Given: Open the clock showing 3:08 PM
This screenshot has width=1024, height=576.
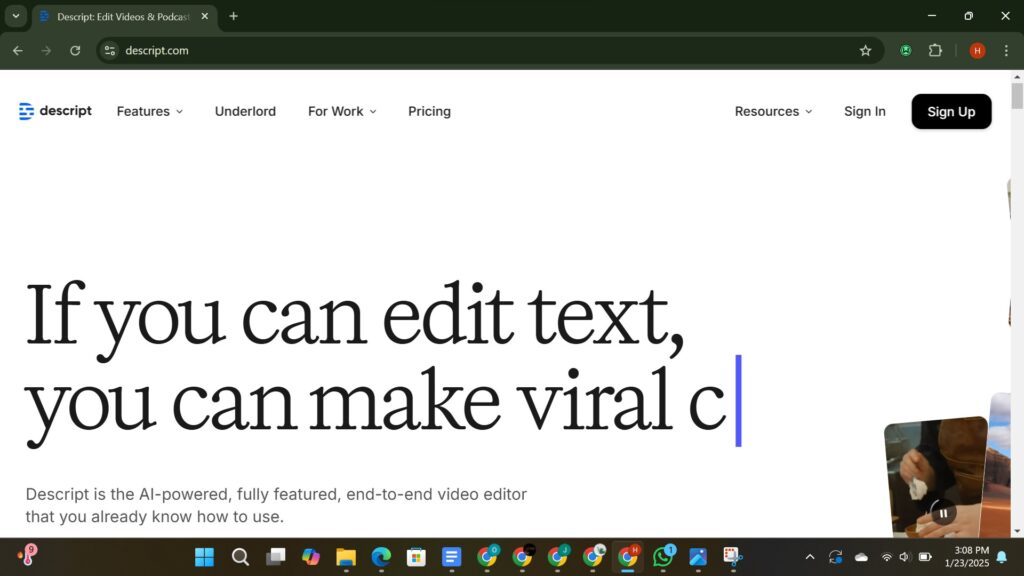Looking at the screenshot, I should point(967,557).
